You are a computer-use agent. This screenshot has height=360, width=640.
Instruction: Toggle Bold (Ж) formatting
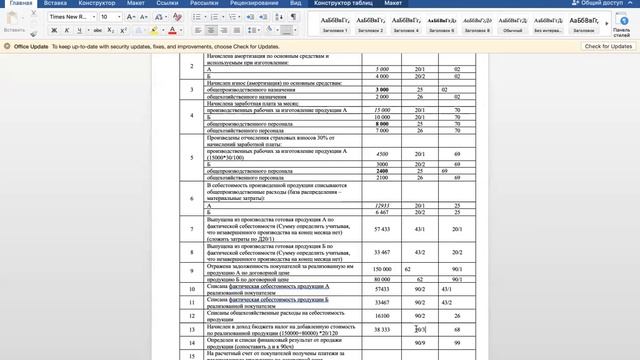pyautogui.click(x=54, y=30)
